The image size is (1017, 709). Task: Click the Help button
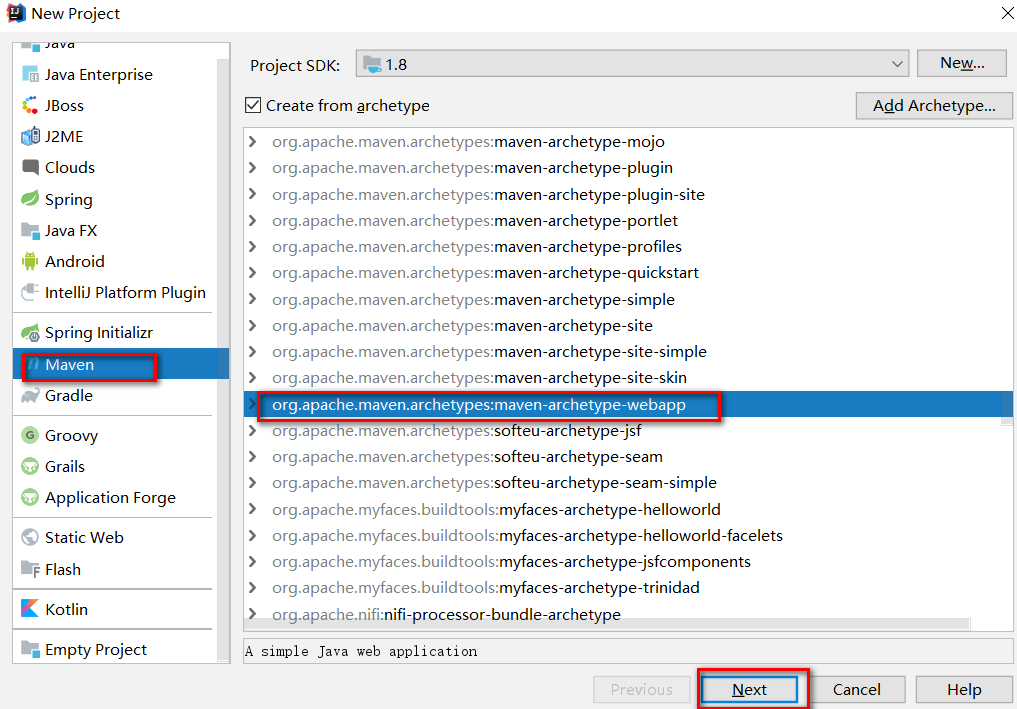pos(964,690)
